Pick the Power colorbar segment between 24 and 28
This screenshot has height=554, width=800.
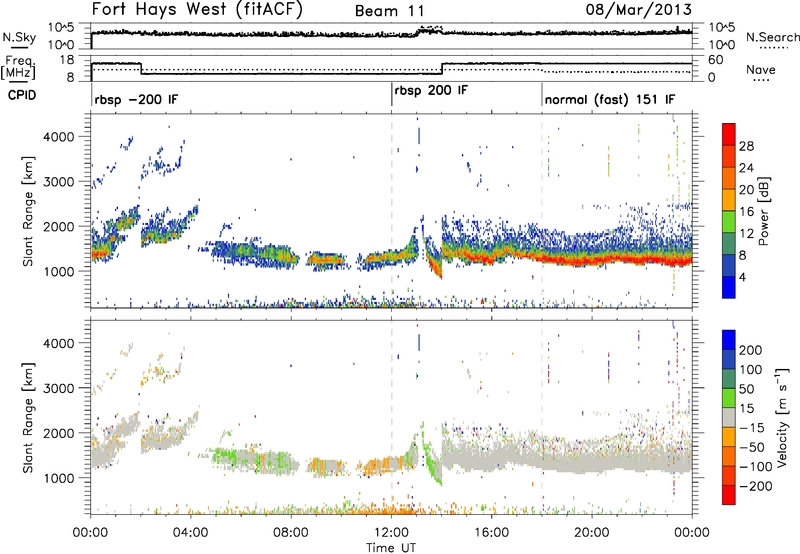click(x=729, y=156)
